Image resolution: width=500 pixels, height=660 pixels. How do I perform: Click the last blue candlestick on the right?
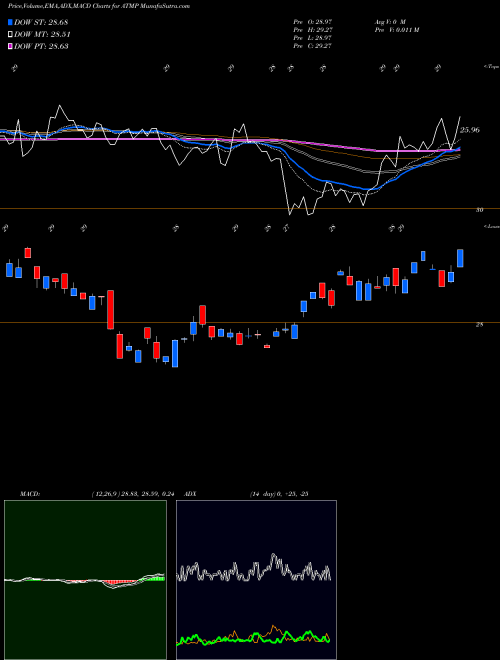[x=460, y=258]
